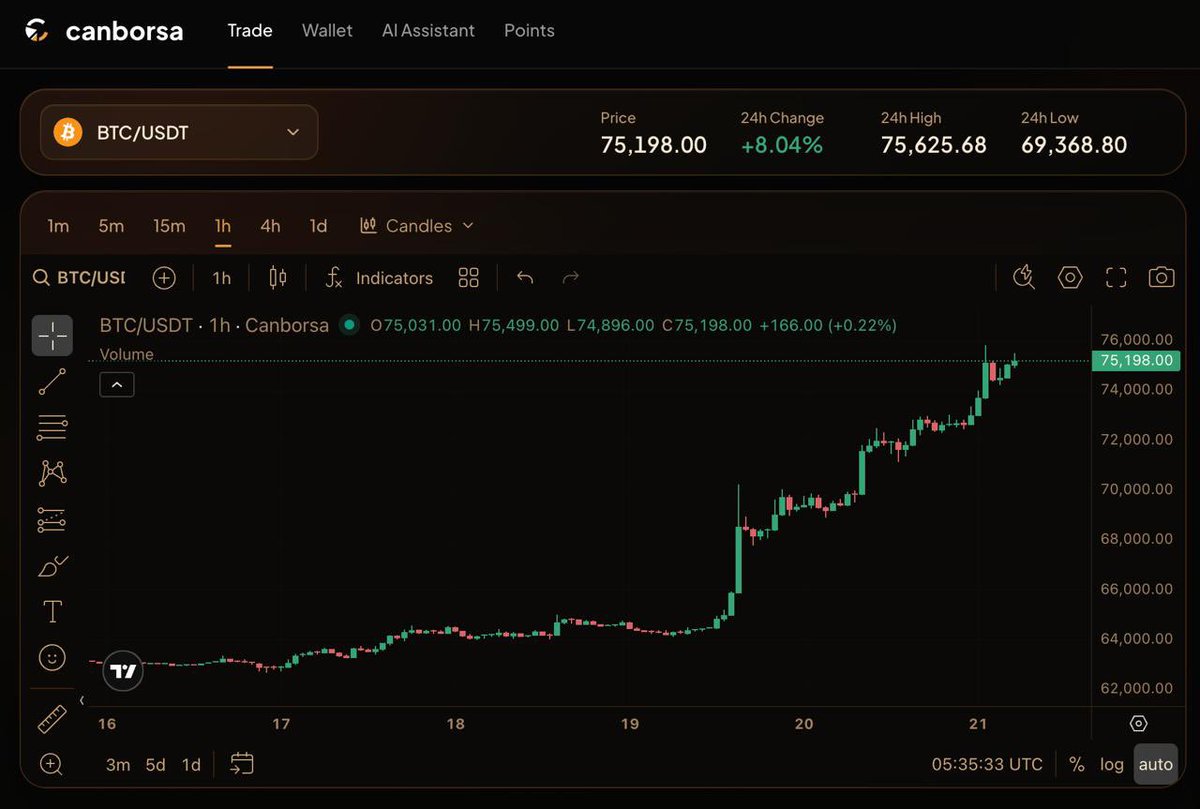This screenshot has width=1200, height=809.
Task: Open the Wallet tab
Action: 327,31
